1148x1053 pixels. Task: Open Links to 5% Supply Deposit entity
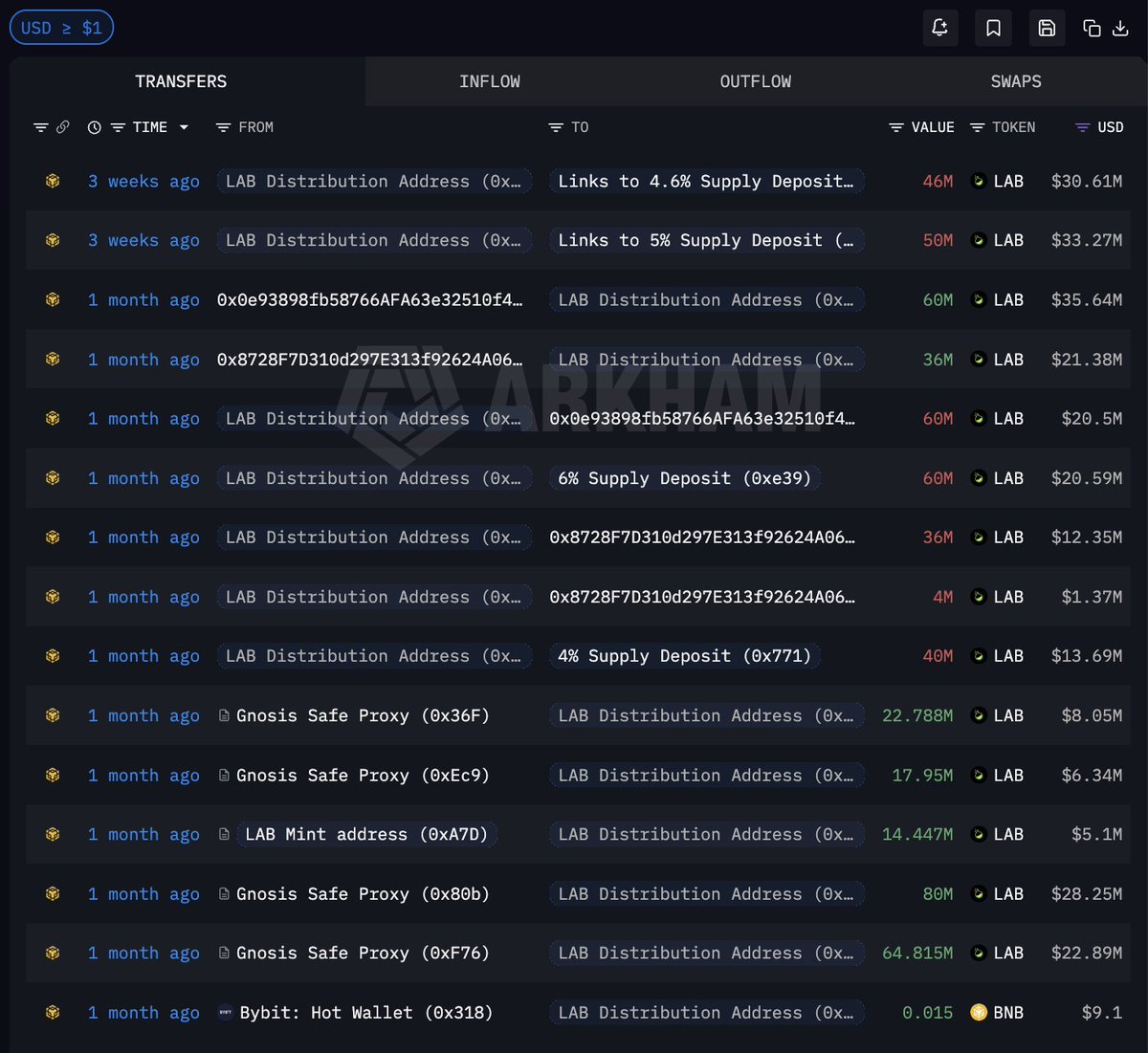706,240
